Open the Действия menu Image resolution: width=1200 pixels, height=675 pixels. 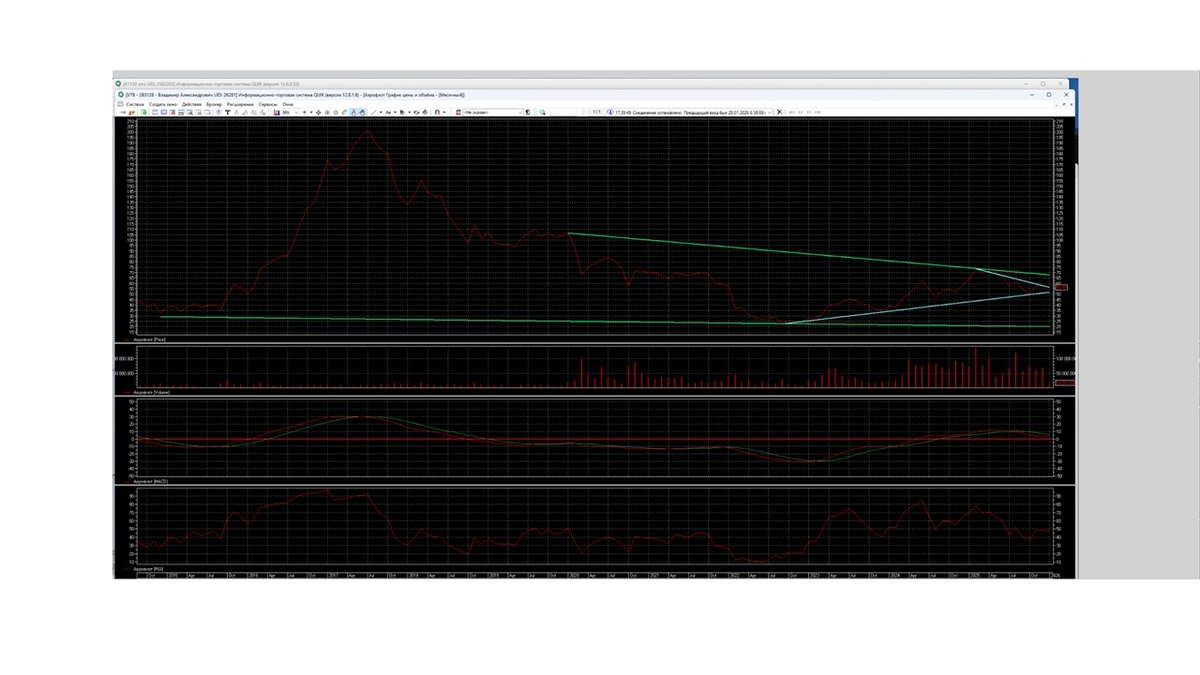tap(192, 104)
